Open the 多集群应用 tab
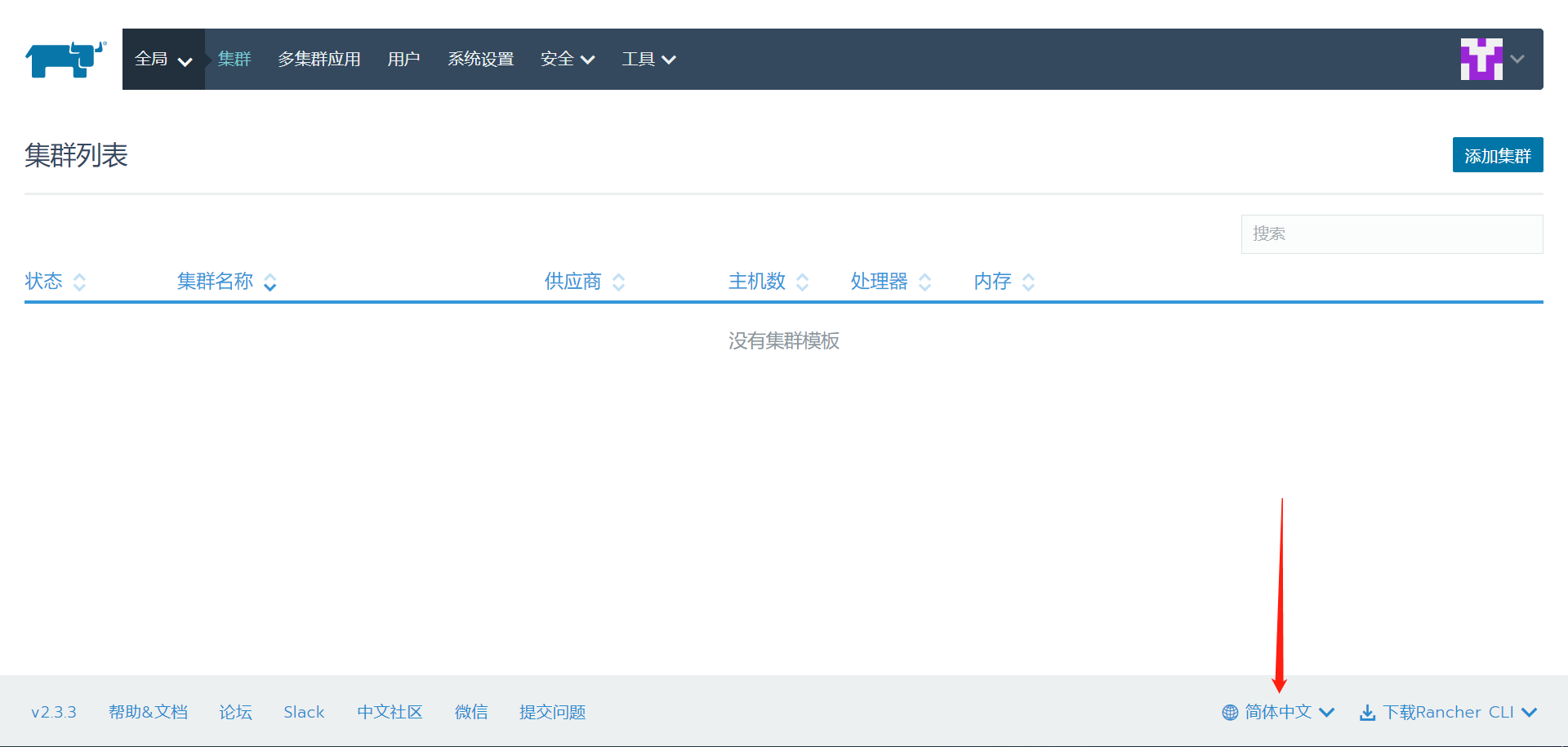 click(x=318, y=59)
